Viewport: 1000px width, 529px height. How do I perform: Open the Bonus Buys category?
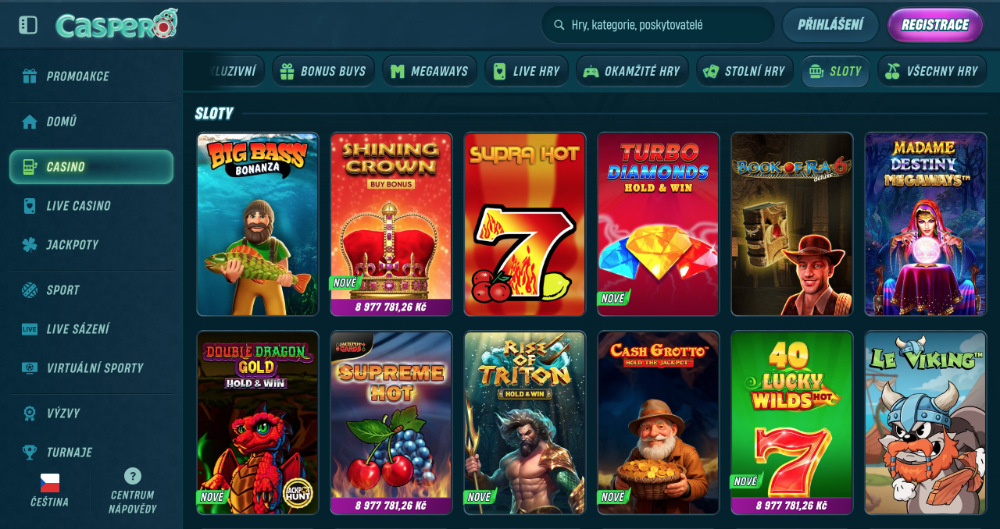323,71
